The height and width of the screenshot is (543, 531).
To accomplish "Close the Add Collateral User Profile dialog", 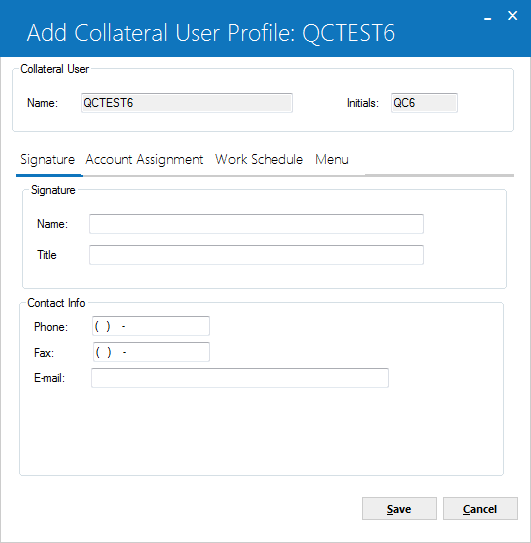I will tap(512, 16).
